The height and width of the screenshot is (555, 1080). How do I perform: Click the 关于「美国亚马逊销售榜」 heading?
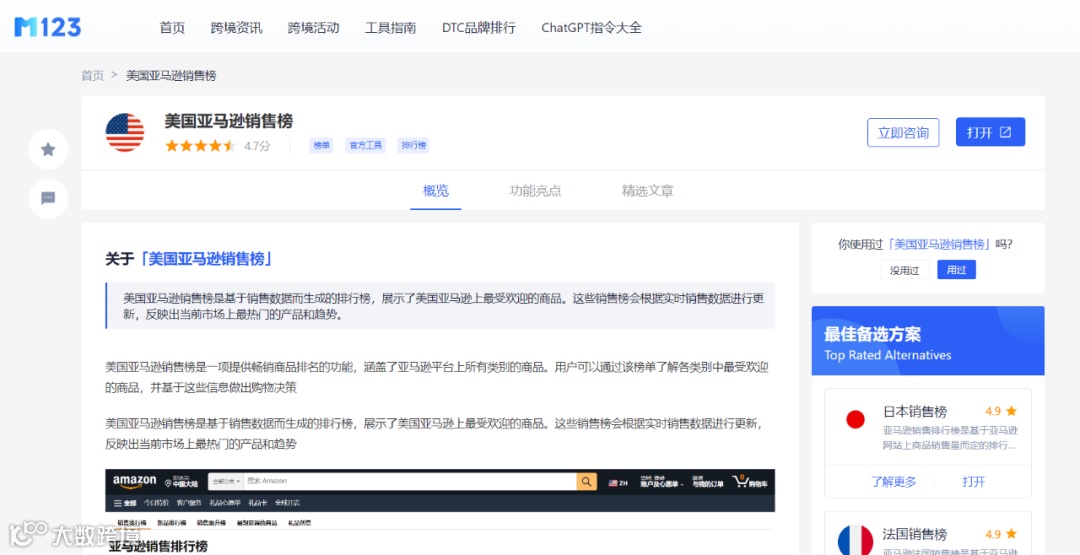click(189, 259)
